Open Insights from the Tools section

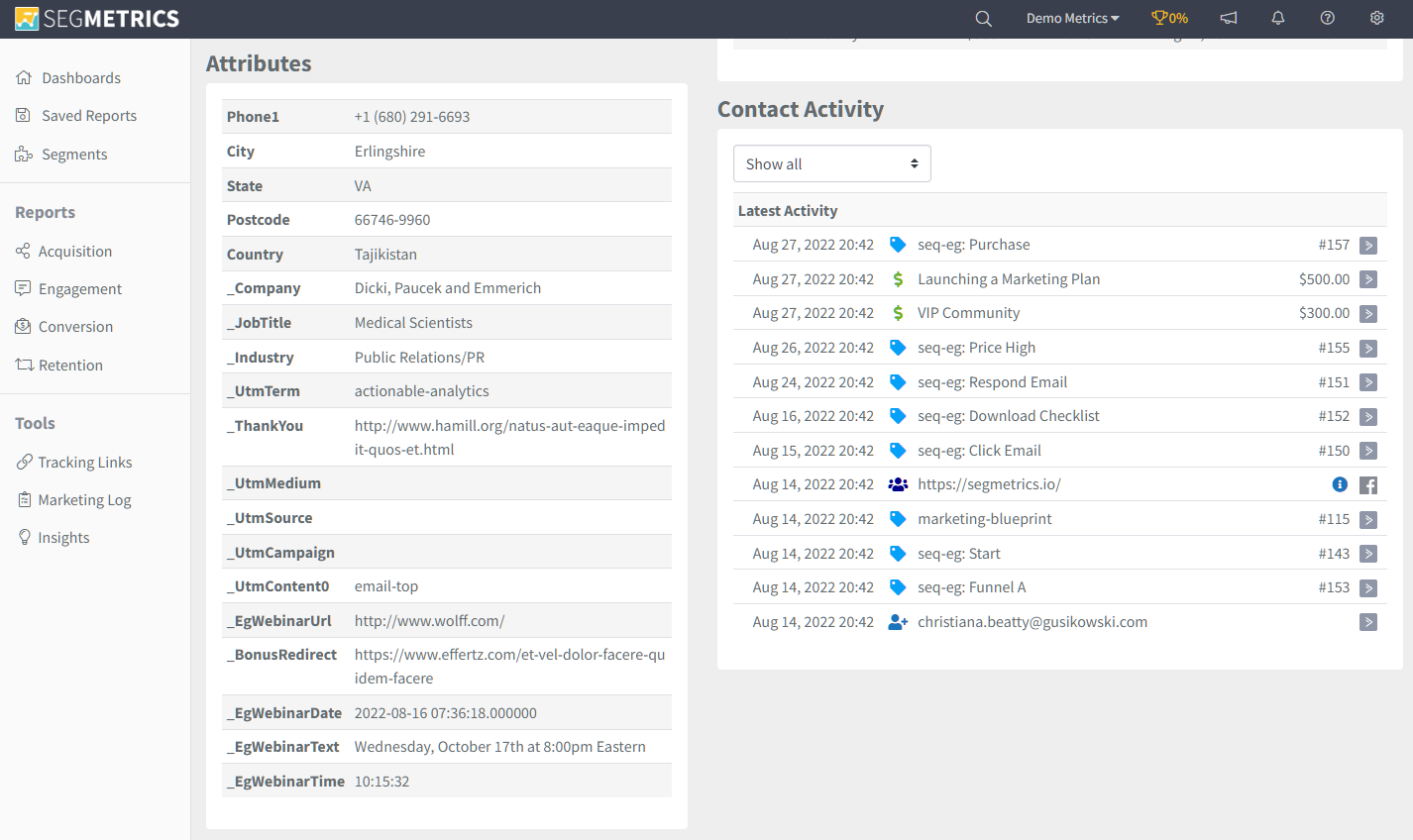(x=54, y=537)
